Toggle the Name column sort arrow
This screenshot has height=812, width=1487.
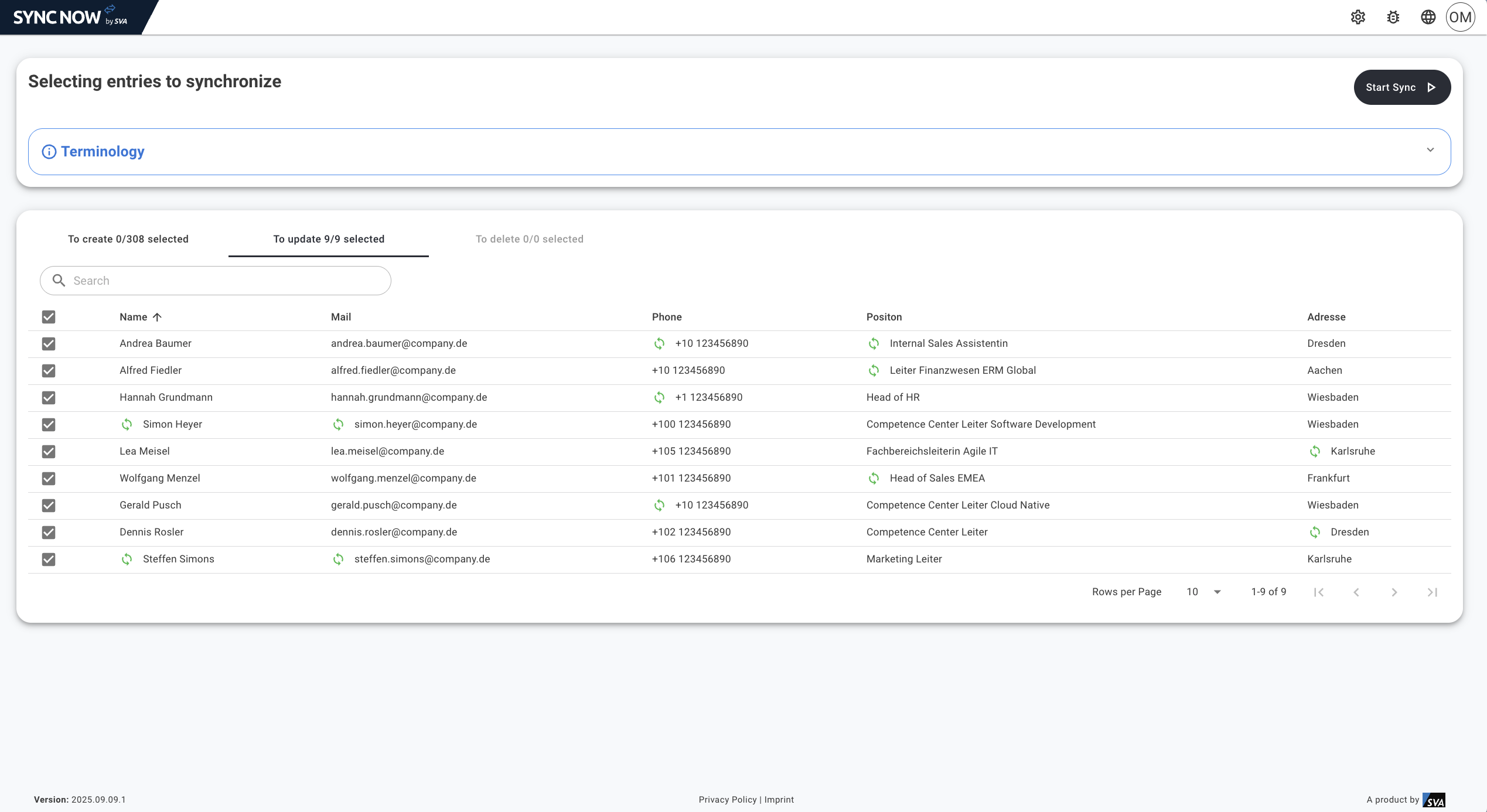[157, 317]
